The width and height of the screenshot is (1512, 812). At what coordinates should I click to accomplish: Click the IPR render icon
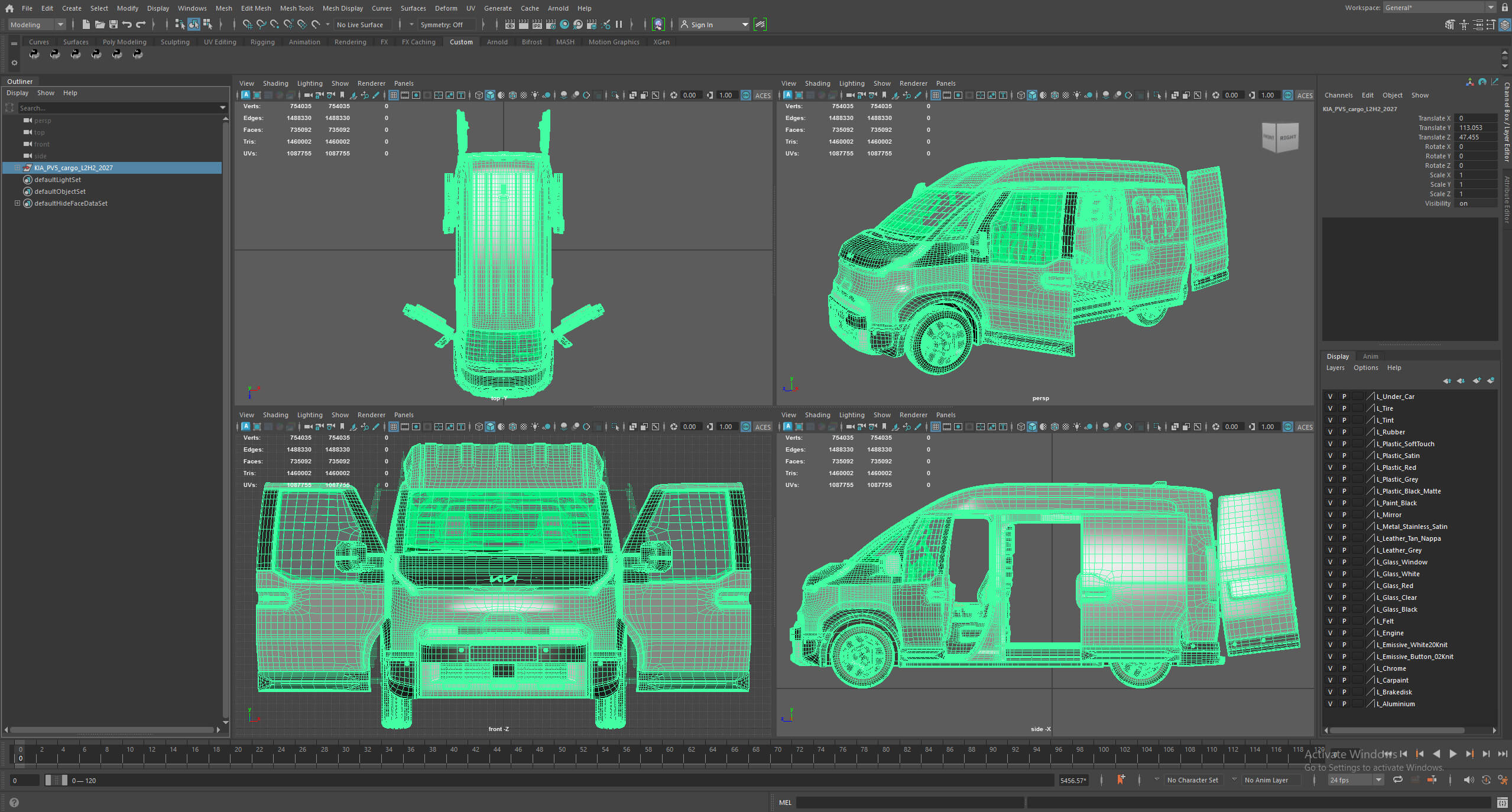tap(537, 24)
